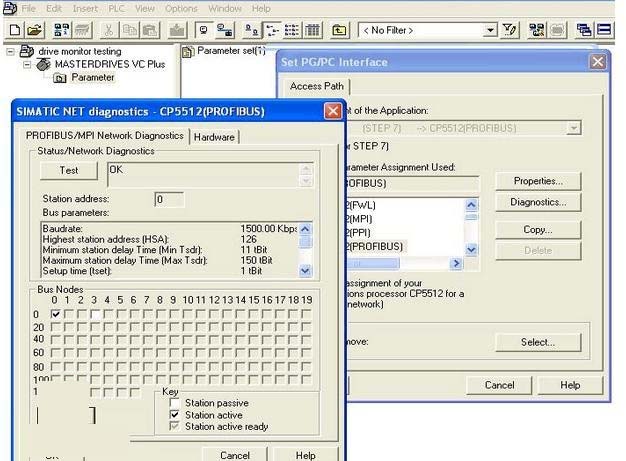Toggle bus node 1 checkbox in row 0

(x=69, y=314)
